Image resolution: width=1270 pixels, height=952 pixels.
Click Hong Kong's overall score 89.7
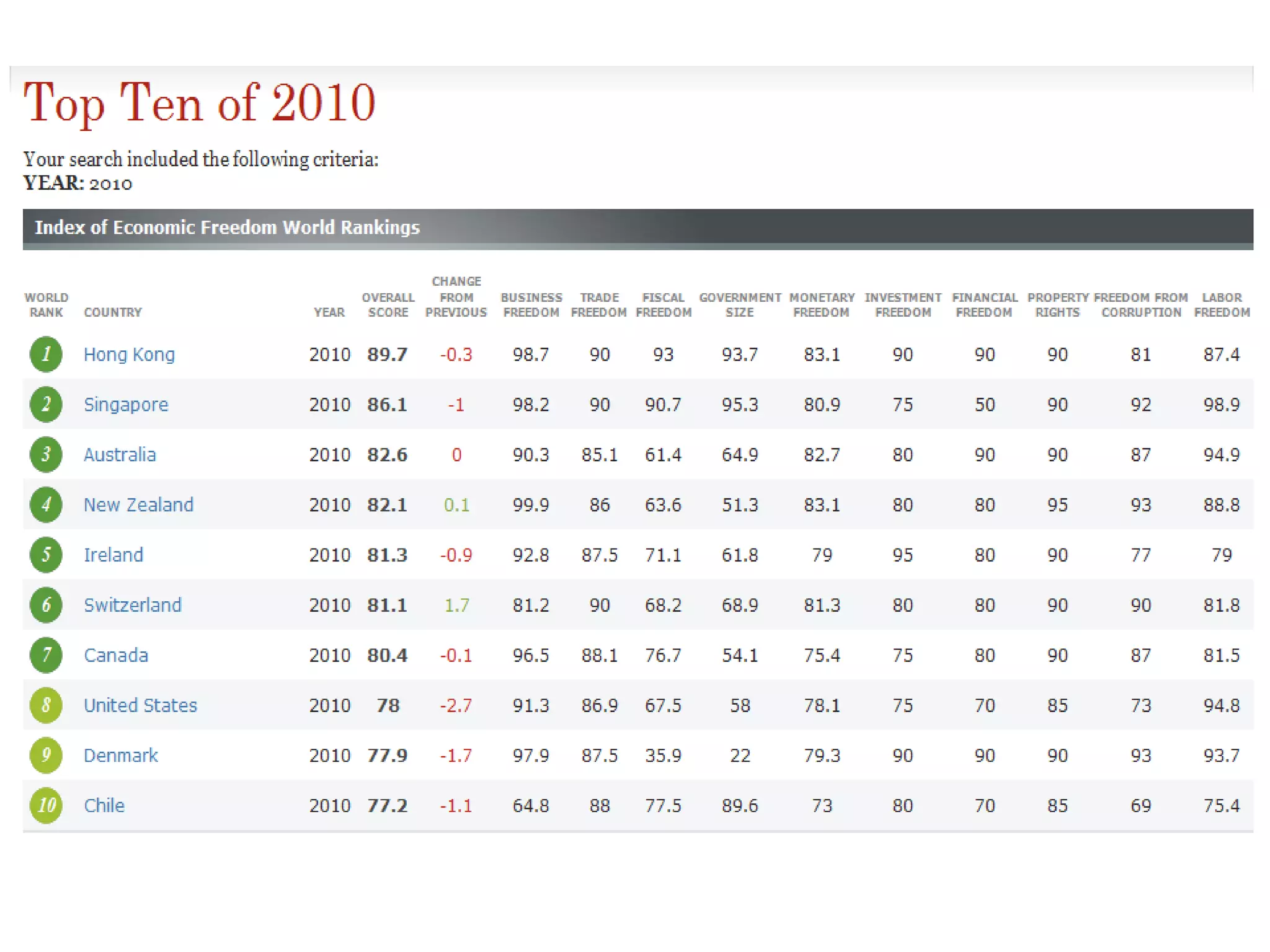point(388,355)
